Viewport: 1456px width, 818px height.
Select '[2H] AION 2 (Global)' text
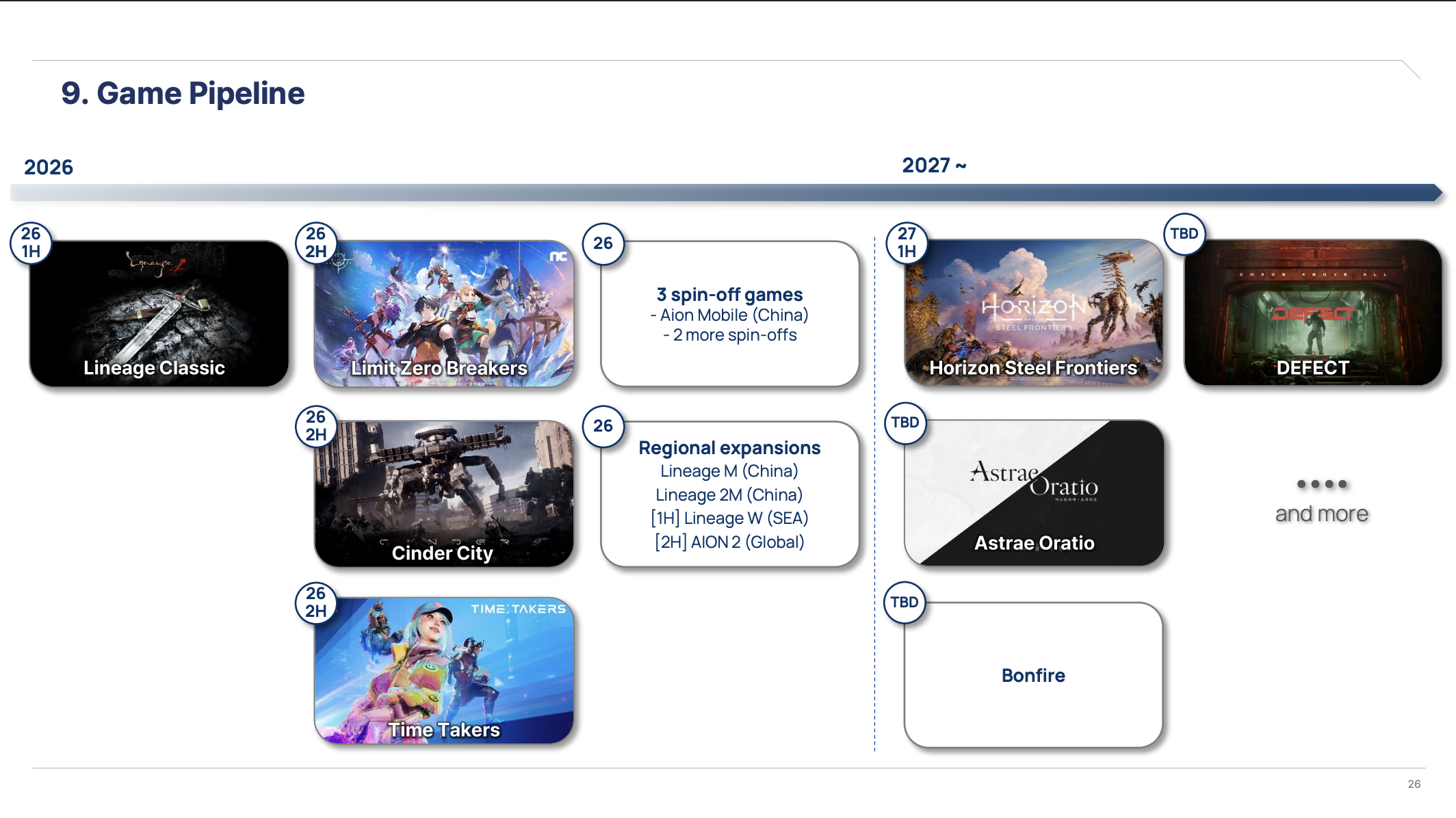tap(729, 542)
